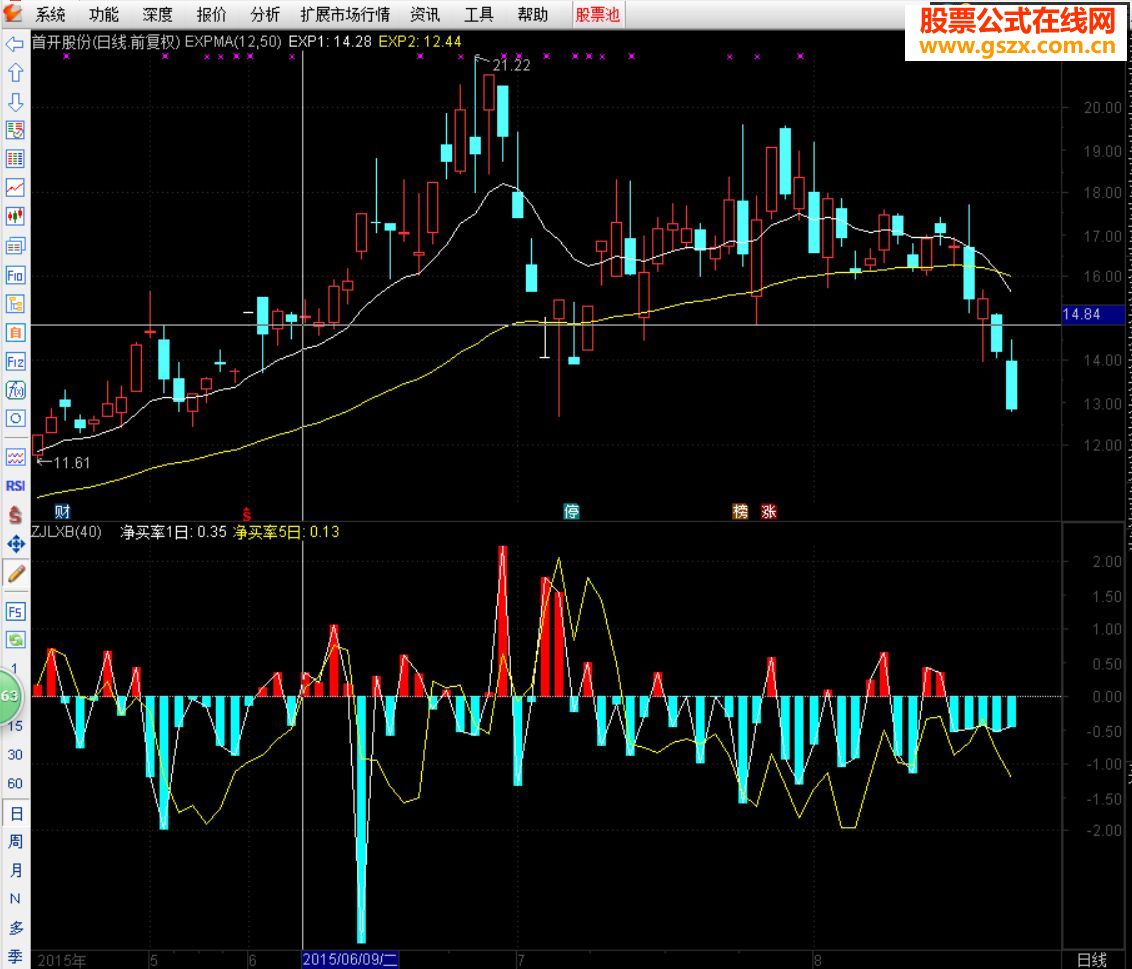Open the 帮助 menu
This screenshot has width=1132, height=969.
click(x=533, y=14)
